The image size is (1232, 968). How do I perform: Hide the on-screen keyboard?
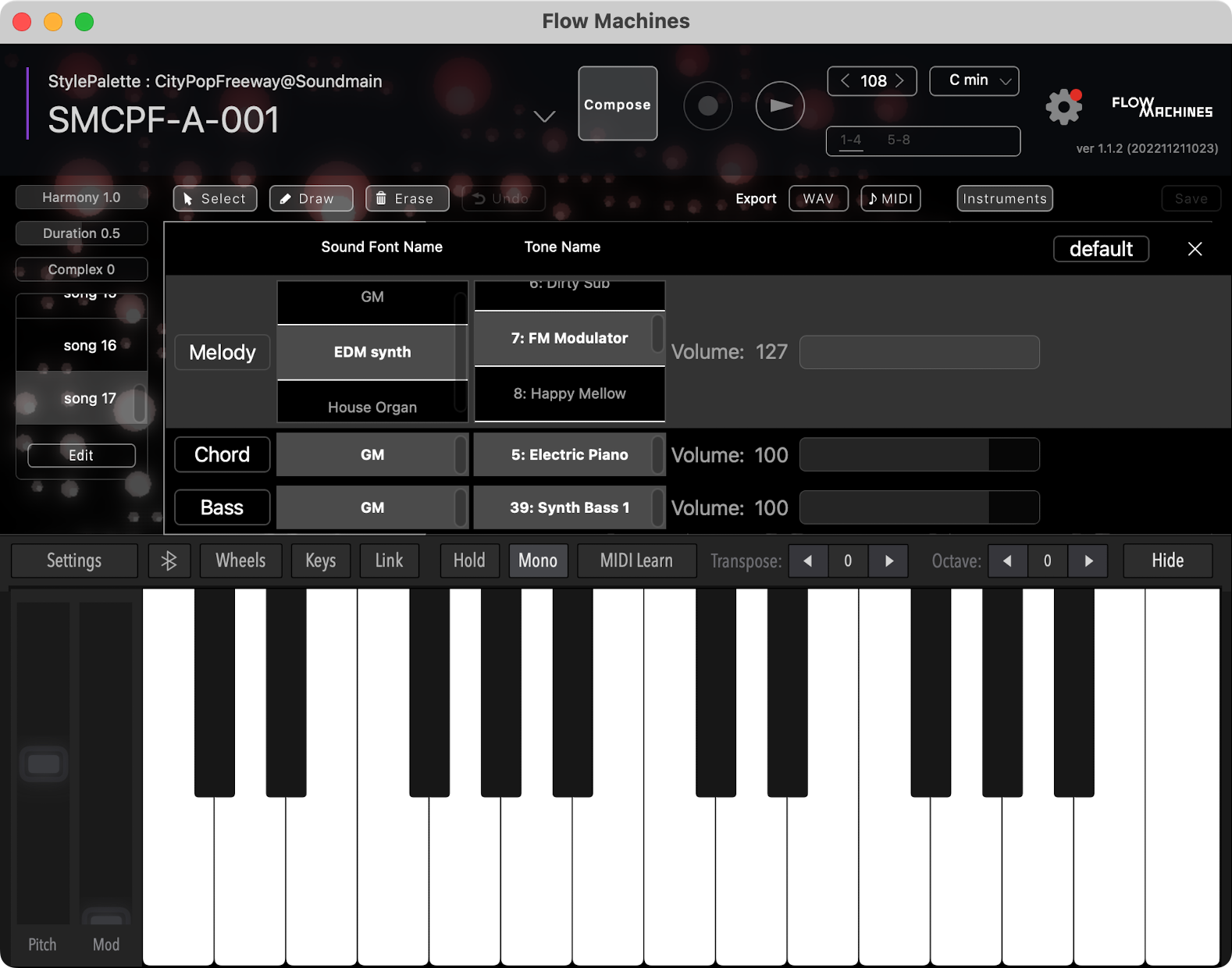(1168, 561)
